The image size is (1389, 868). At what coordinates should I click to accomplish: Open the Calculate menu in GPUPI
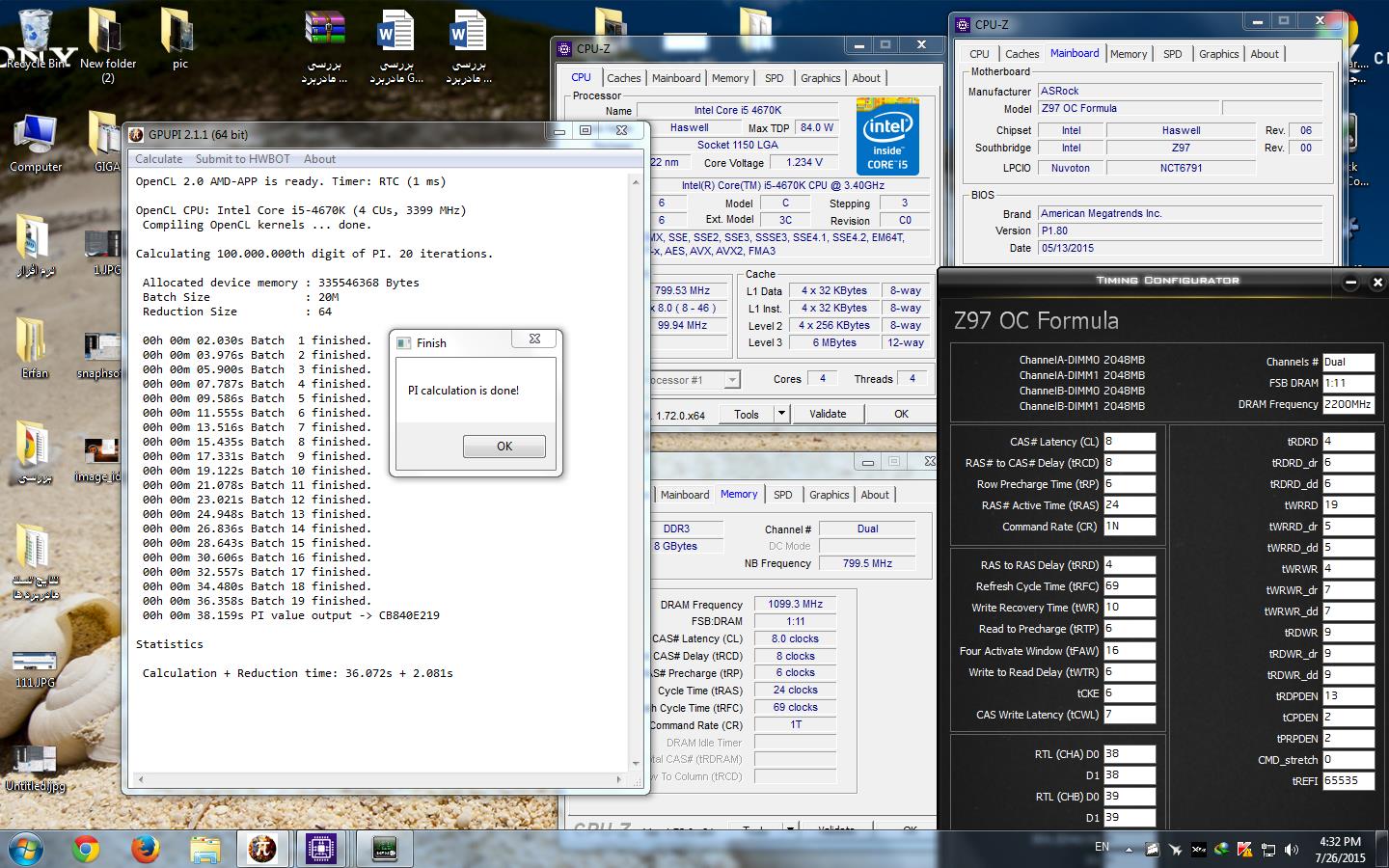point(158,159)
